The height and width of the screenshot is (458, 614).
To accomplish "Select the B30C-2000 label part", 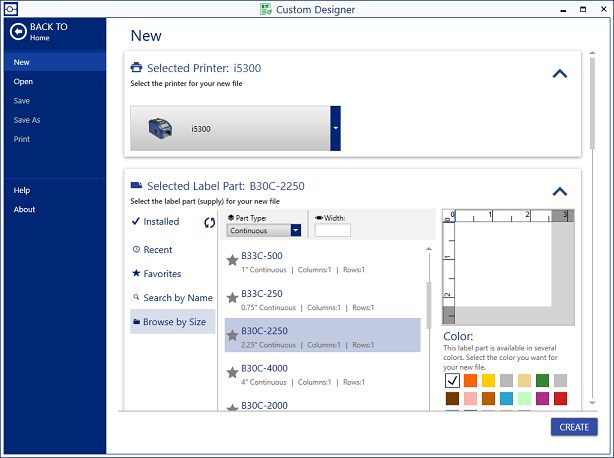I will 323,406.
